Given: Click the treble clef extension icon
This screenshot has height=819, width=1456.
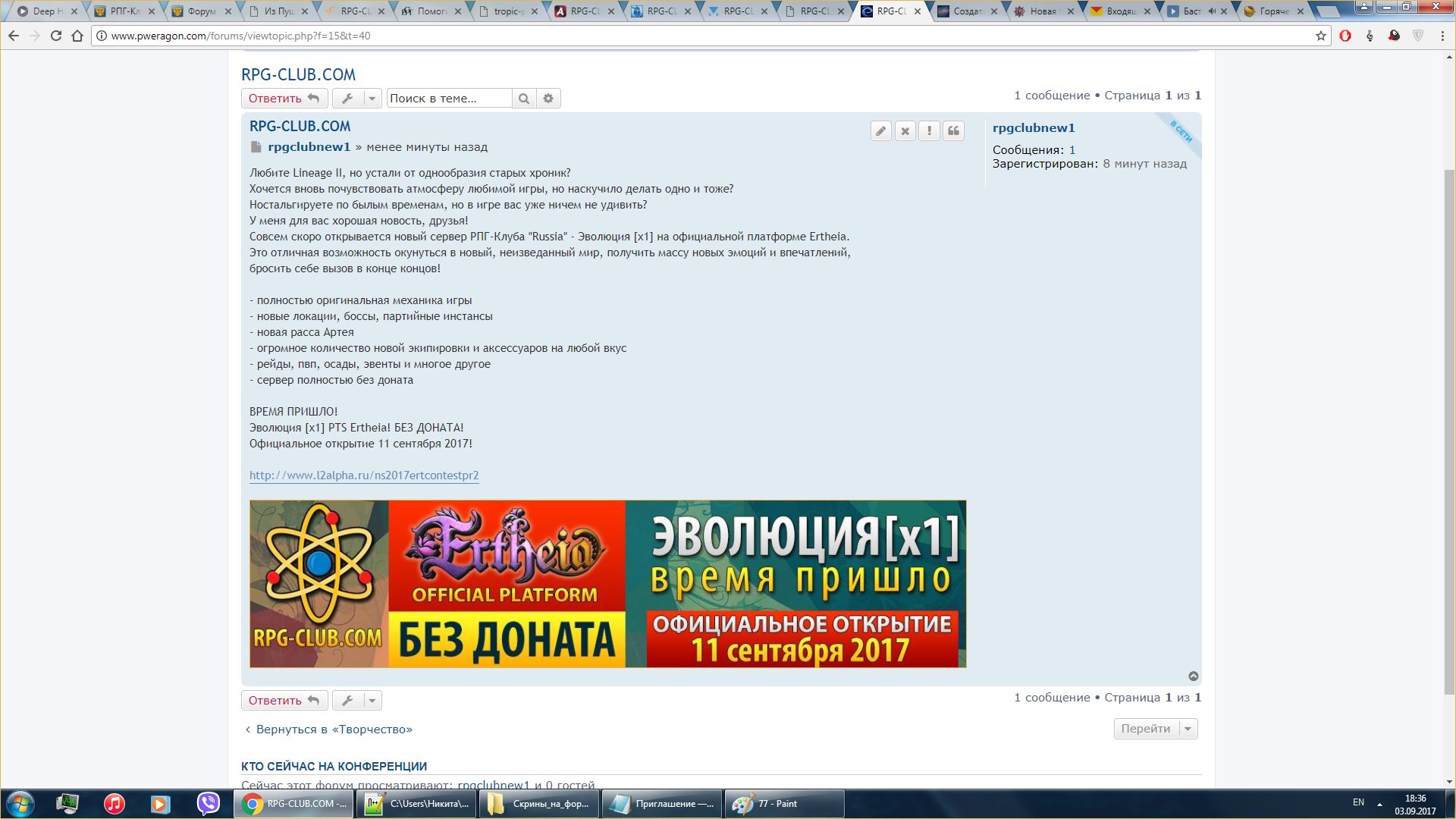Looking at the screenshot, I should click(x=1370, y=36).
